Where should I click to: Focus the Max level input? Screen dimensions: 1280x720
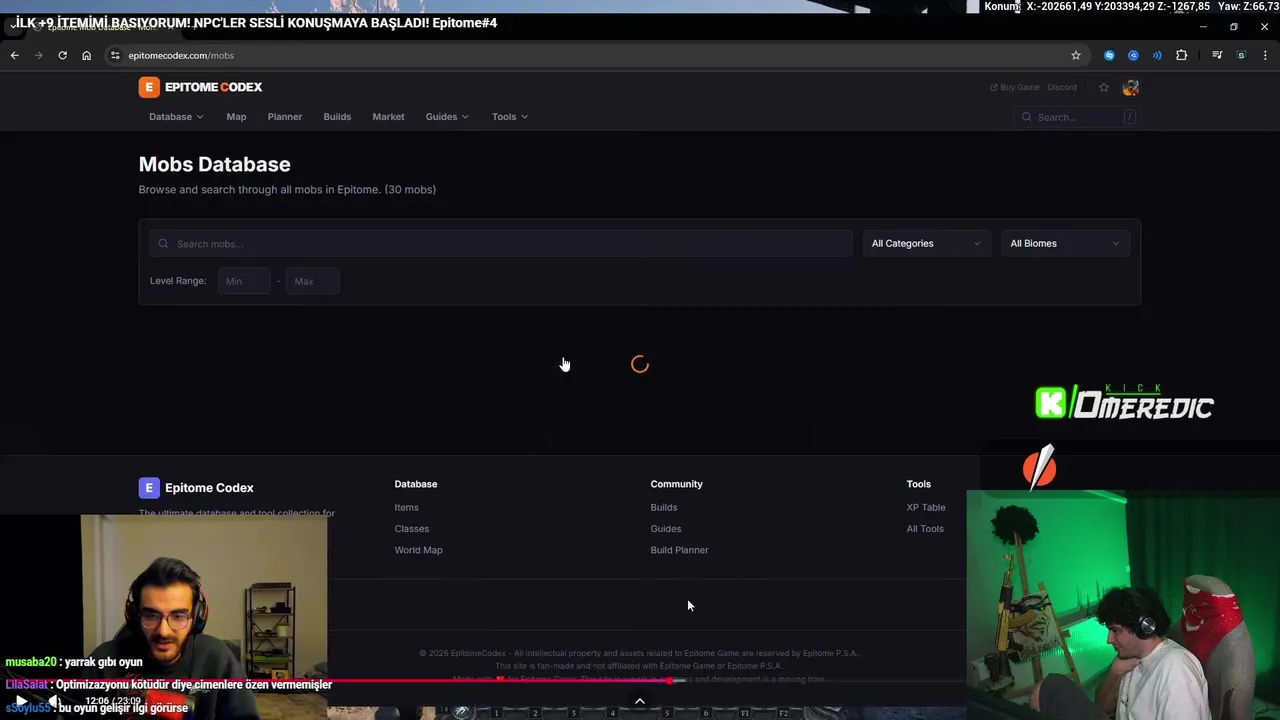click(312, 281)
